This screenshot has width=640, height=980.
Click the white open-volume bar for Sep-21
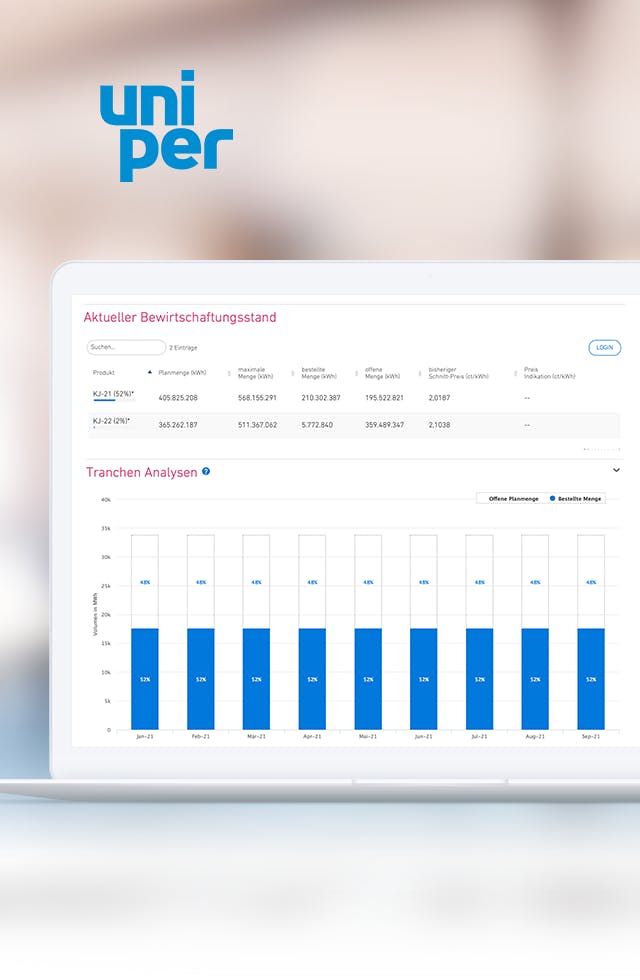[591, 581]
